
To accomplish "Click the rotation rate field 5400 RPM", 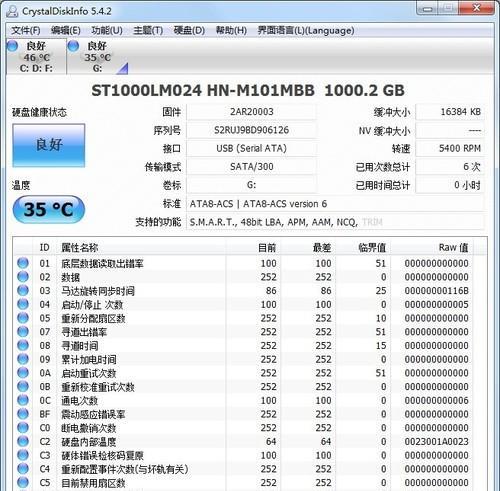I will pos(450,148).
